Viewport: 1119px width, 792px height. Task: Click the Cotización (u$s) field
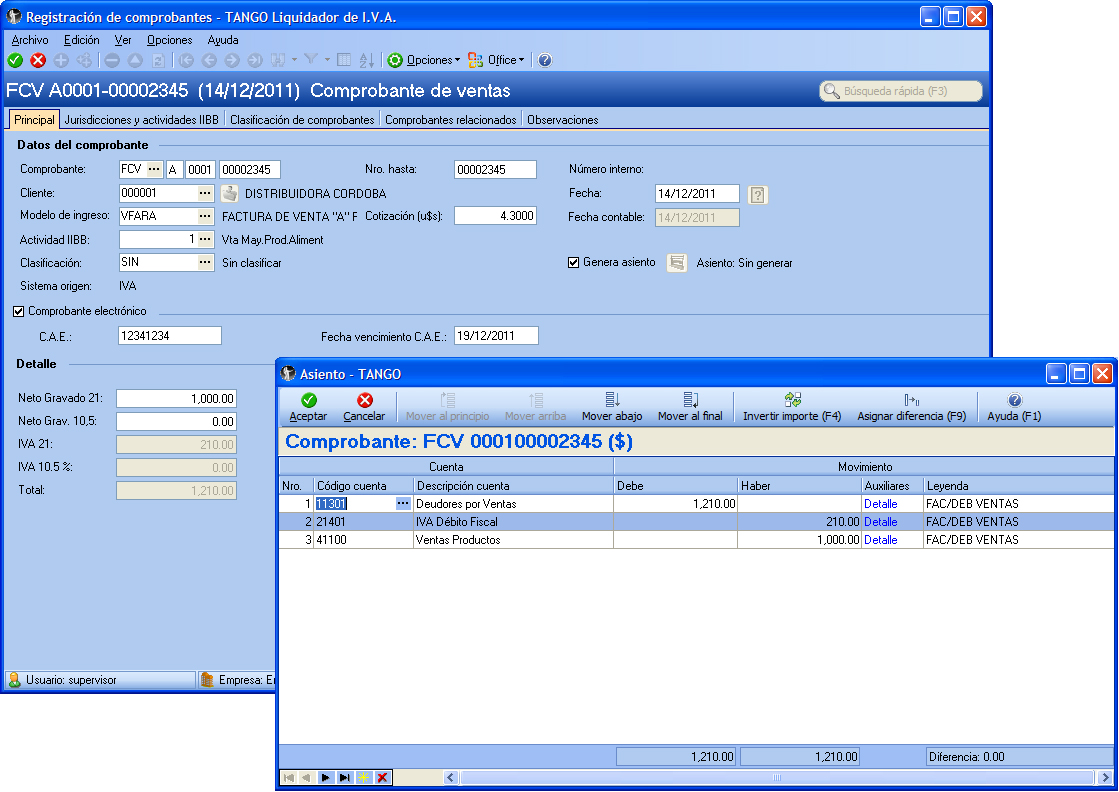(495, 216)
